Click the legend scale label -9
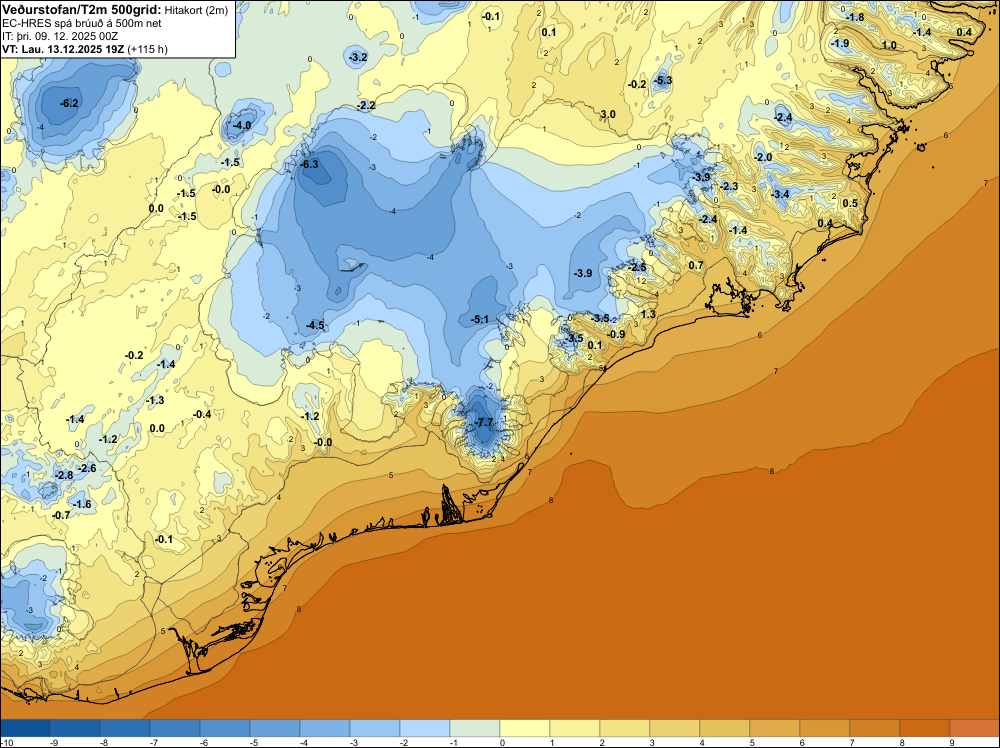This screenshot has height=748, width=1000. (54, 742)
